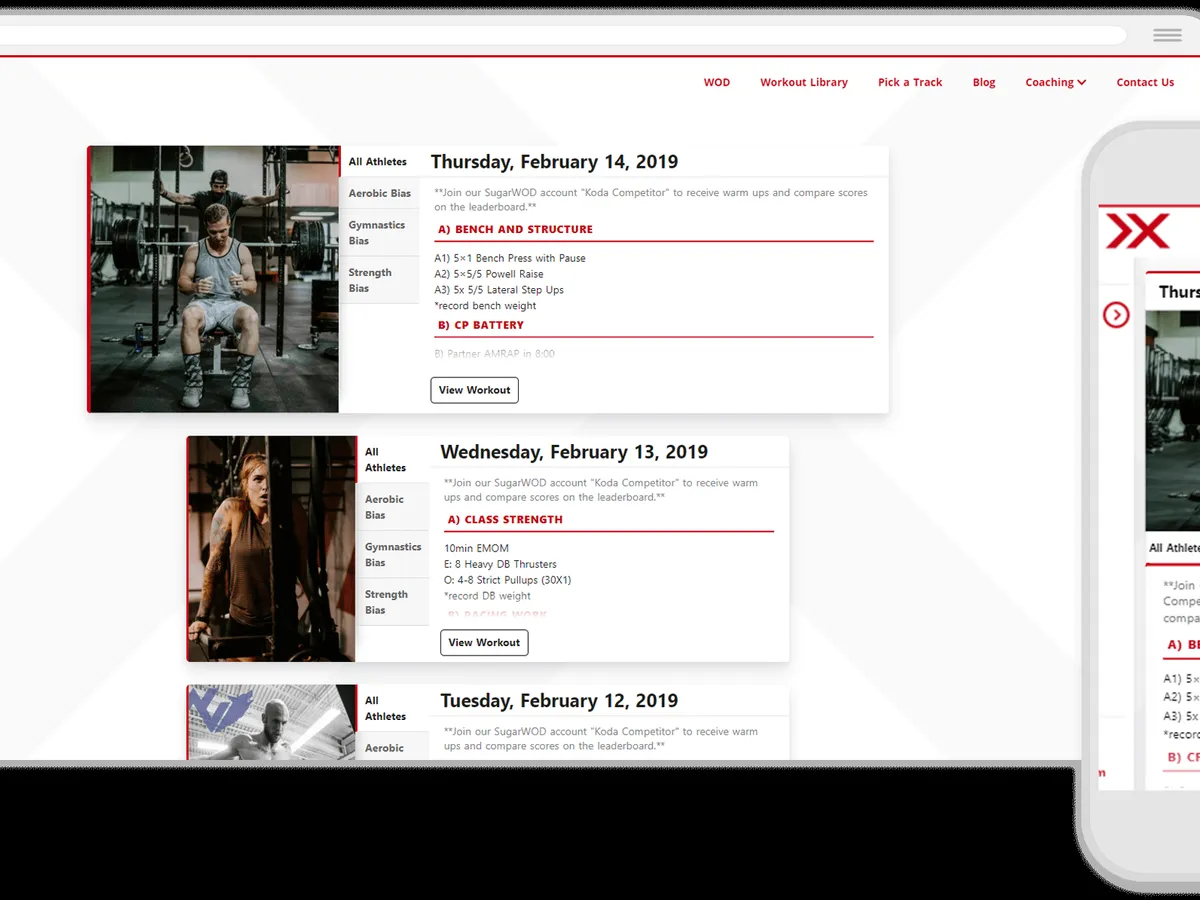Click View Workout for Wednesday February 13

pyautogui.click(x=484, y=642)
